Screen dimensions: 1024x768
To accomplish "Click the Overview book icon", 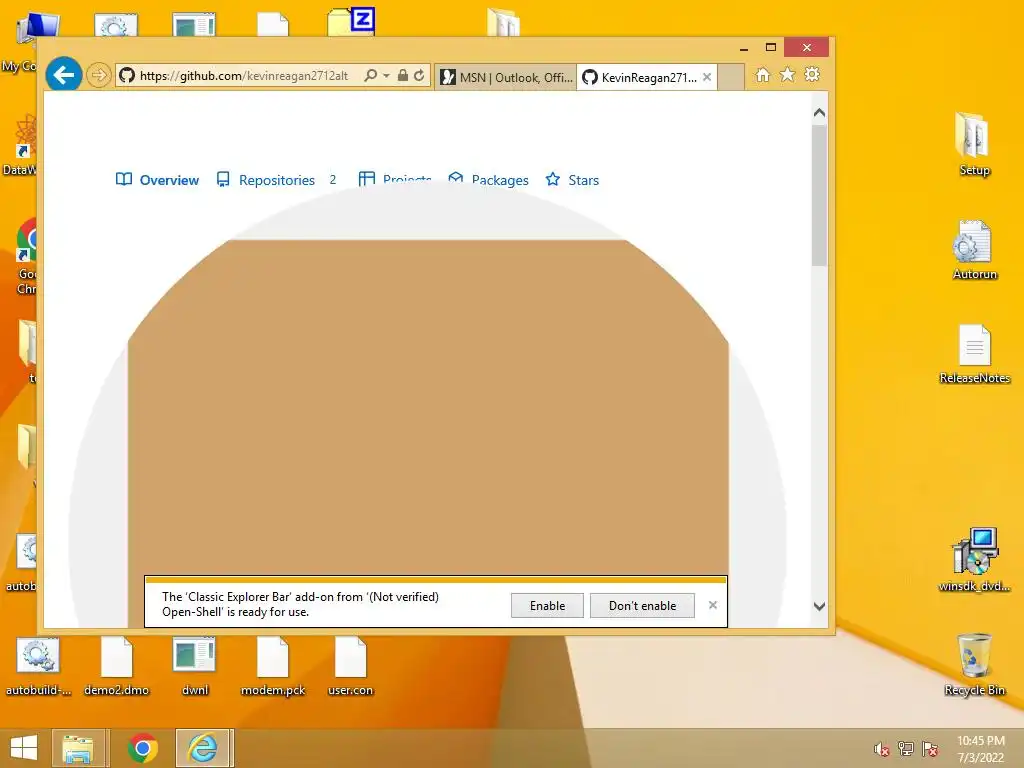I will point(123,180).
